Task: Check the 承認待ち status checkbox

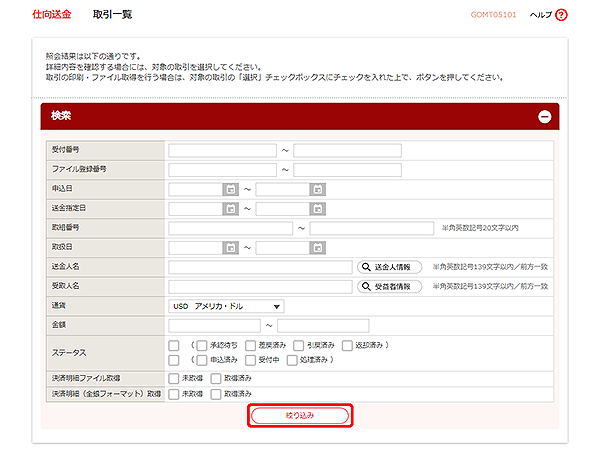Action: [x=202, y=346]
